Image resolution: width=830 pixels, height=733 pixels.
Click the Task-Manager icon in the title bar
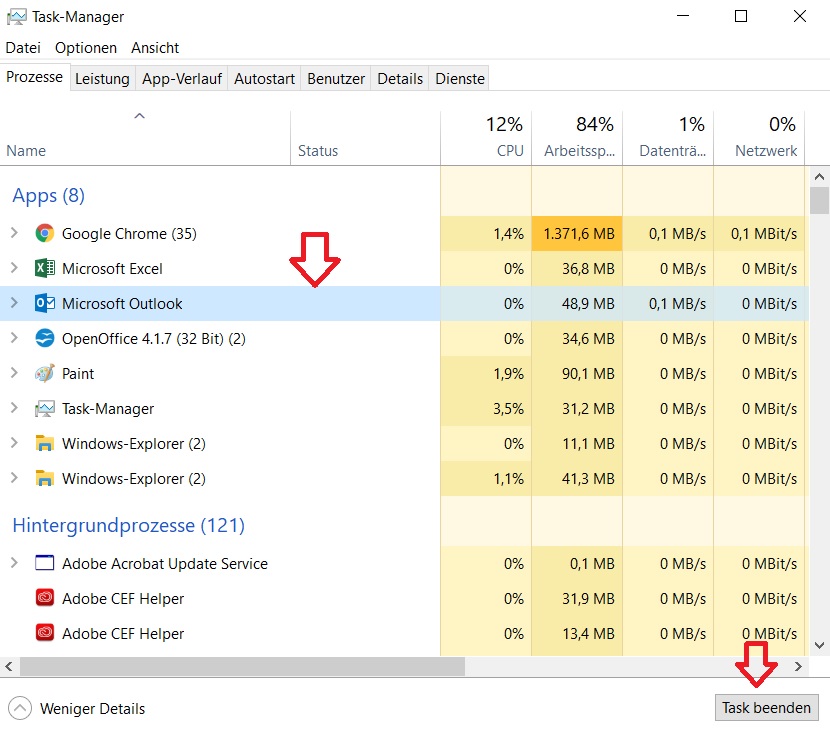pyautogui.click(x=16, y=17)
